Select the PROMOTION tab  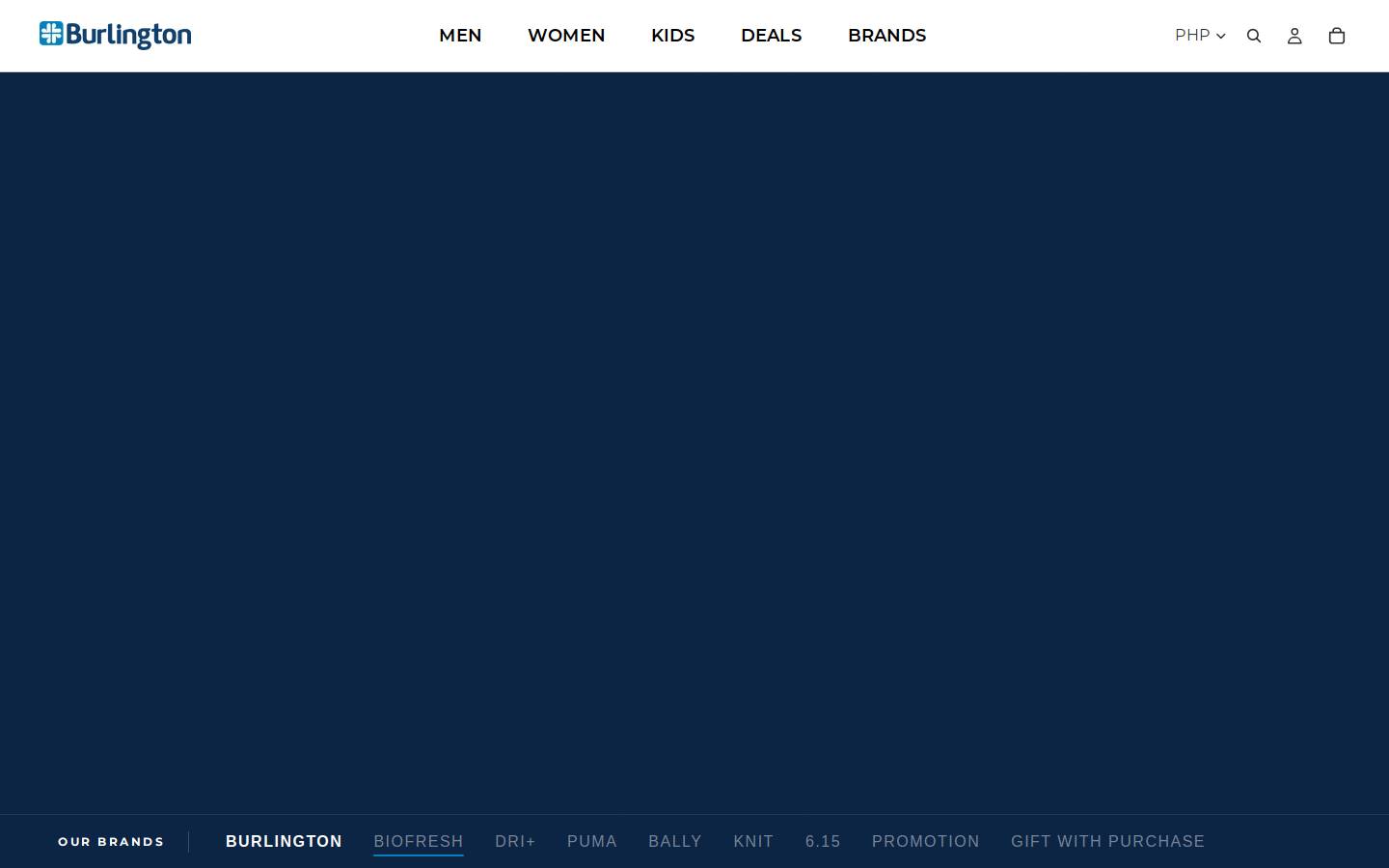point(926,841)
